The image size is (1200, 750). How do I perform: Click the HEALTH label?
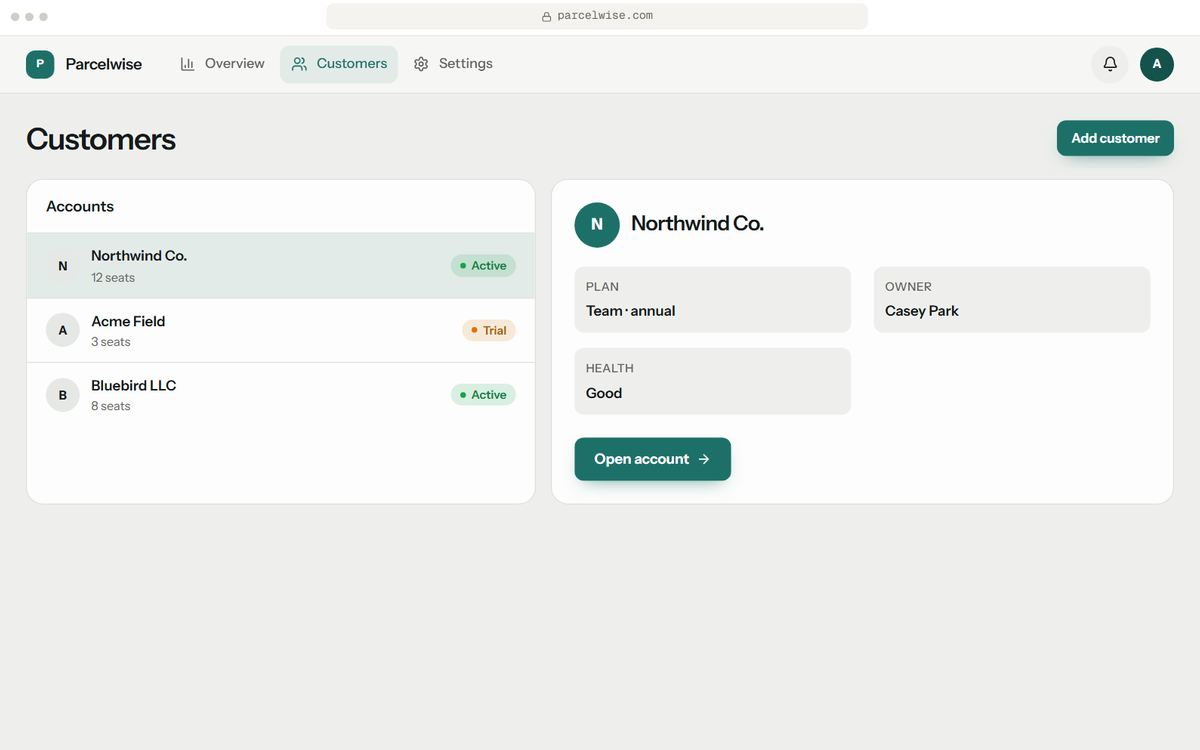click(x=610, y=368)
